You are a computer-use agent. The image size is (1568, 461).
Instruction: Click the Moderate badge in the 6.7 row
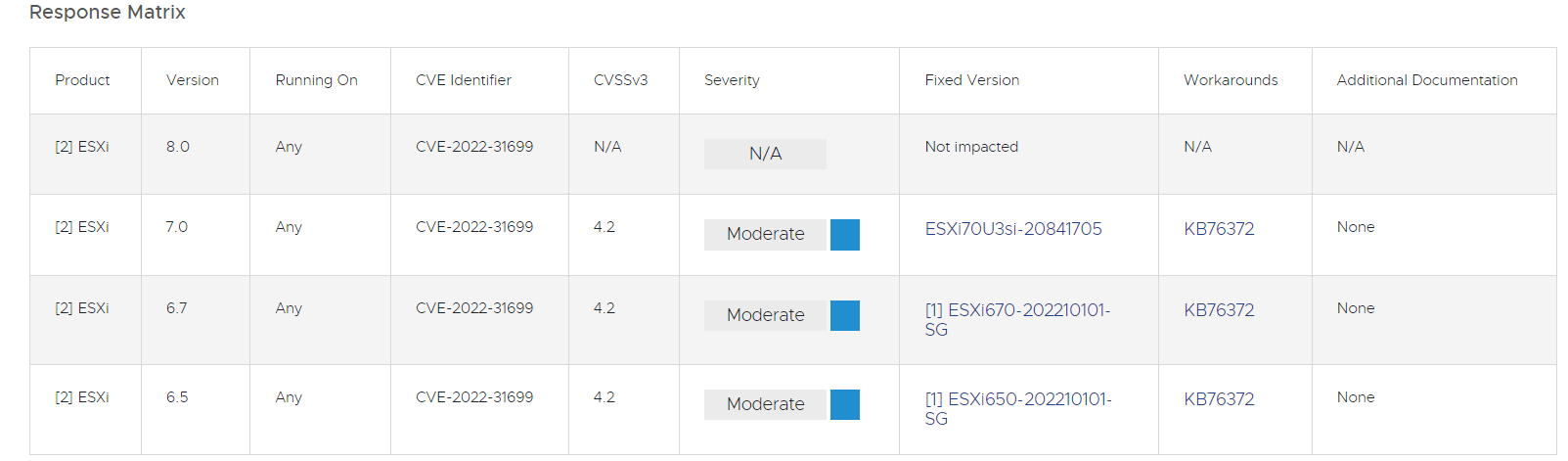765,316
